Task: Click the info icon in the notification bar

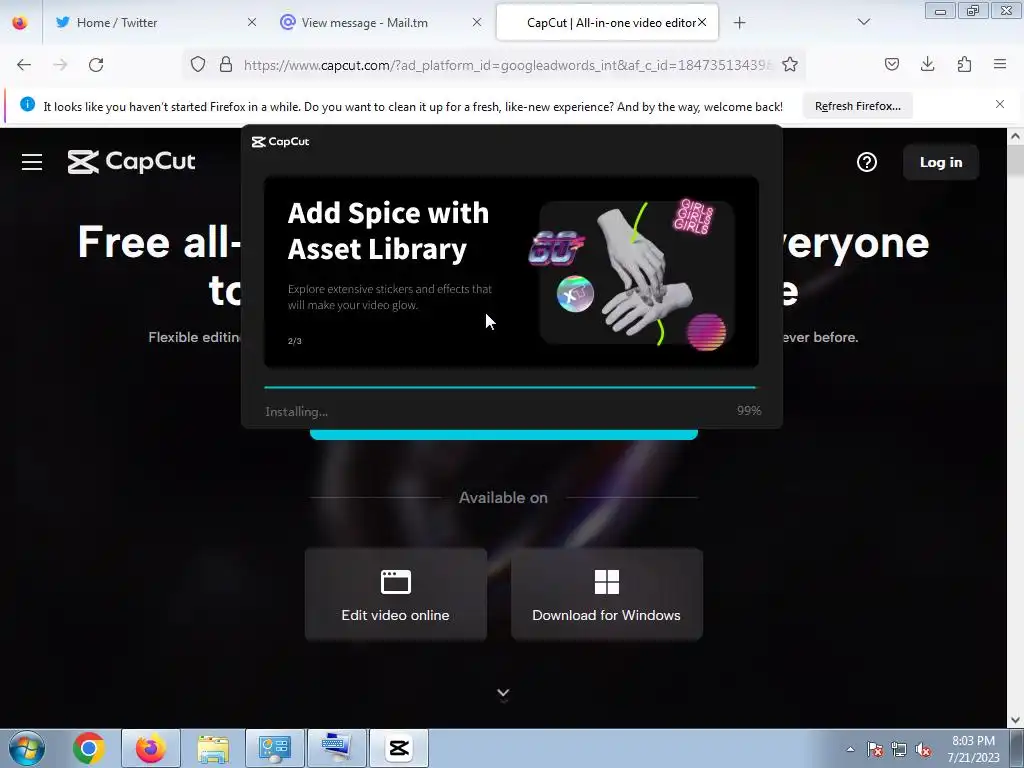Action: tap(27, 104)
